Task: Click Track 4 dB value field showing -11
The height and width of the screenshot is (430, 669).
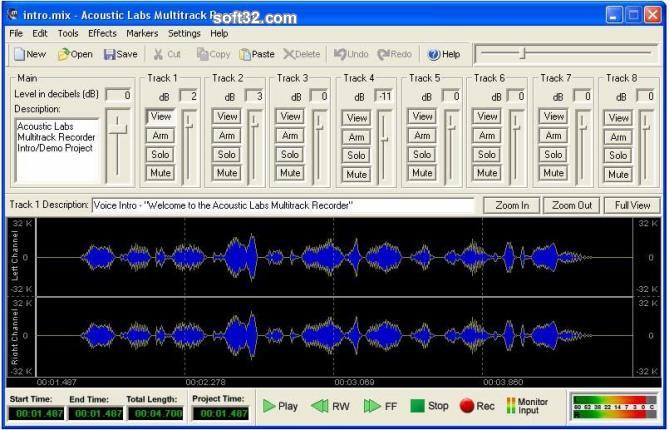Action: (x=384, y=96)
